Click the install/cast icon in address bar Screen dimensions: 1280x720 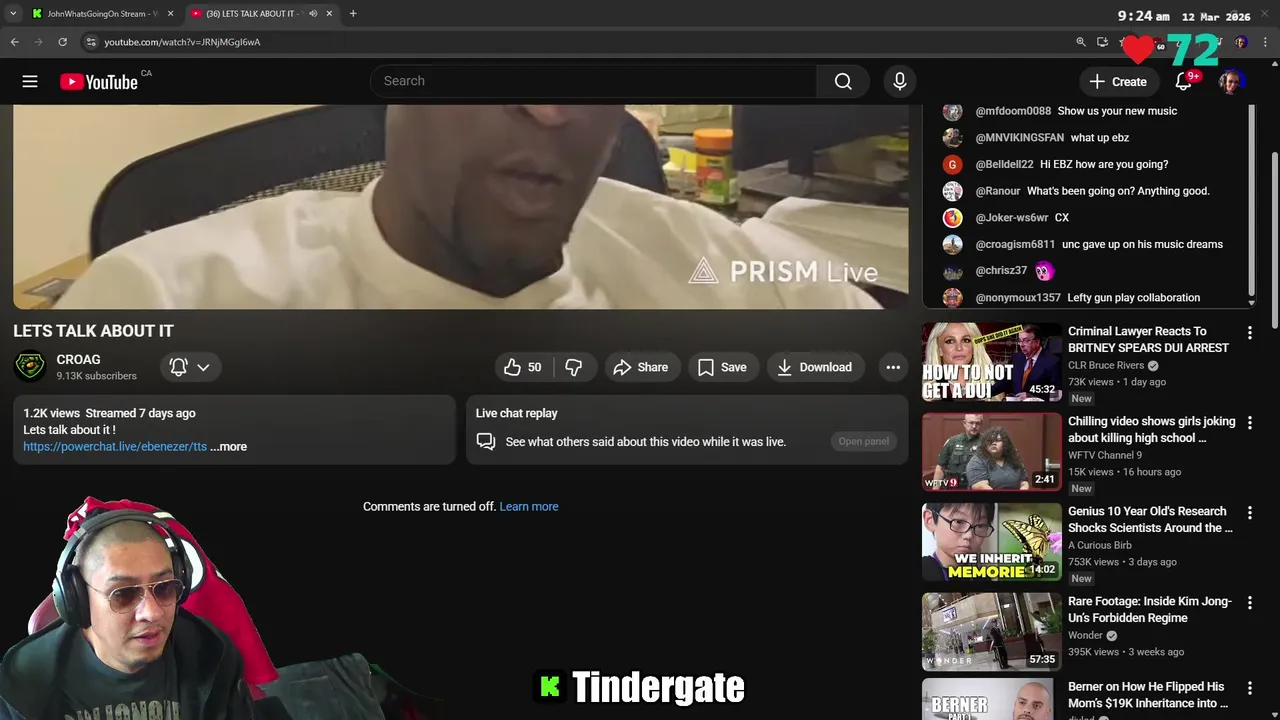click(x=1102, y=42)
